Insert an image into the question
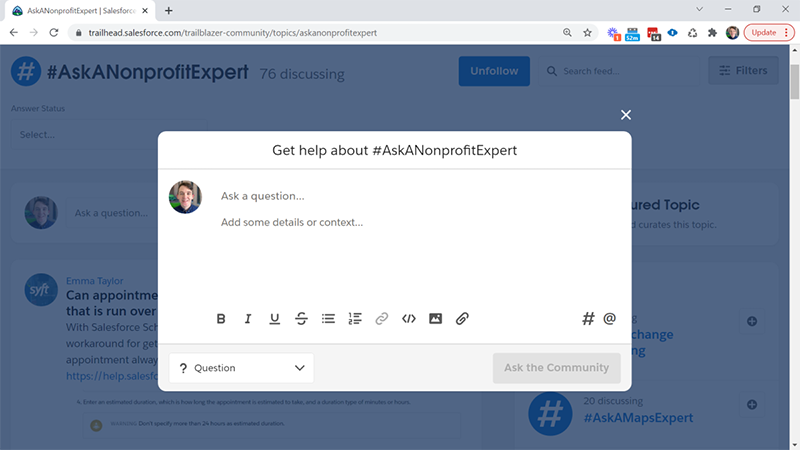This screenshot has width=800, height=450. (x=435, y=318)
